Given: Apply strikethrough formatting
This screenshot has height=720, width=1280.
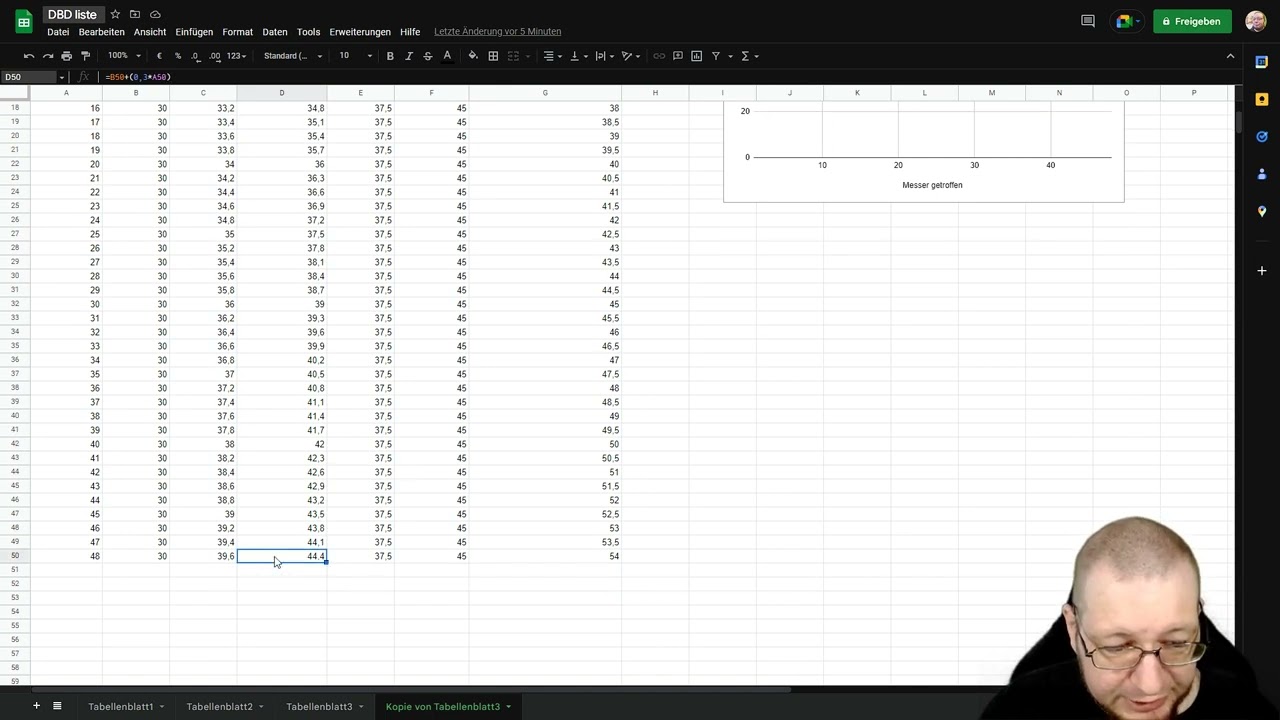Looking at the screenshot, I should click(x=428, y=56).
